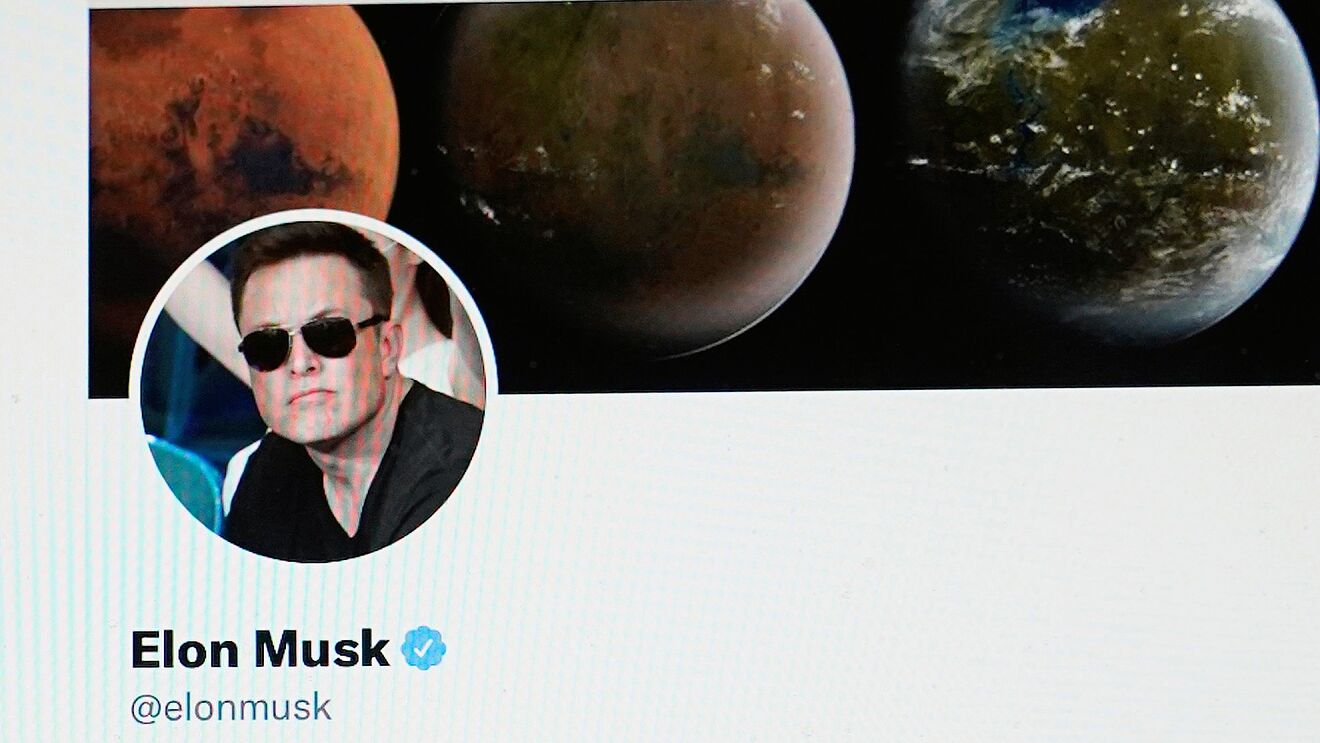Open the planets header banner image
Screen dimensions: 1320x743
(704, 198)
